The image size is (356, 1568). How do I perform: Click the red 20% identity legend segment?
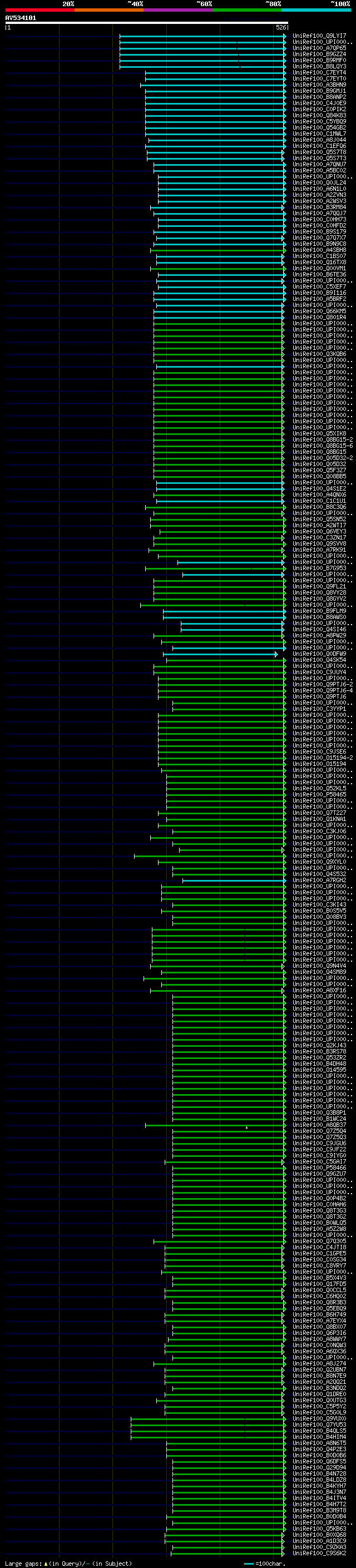[39, 10]
